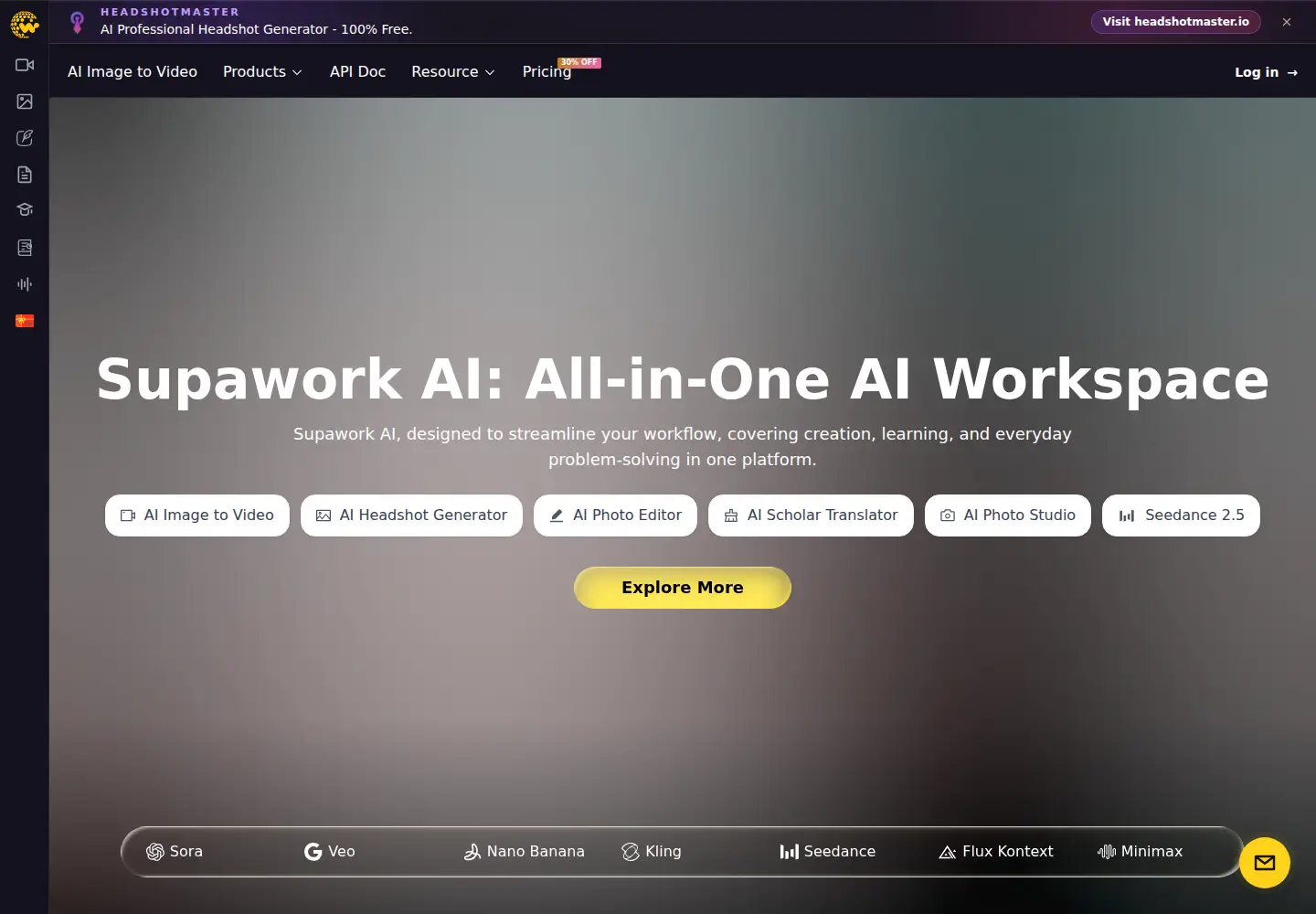Open the document sidebar icon
The width and height of the screenshot is (1316, 914).
coord(25,175)
